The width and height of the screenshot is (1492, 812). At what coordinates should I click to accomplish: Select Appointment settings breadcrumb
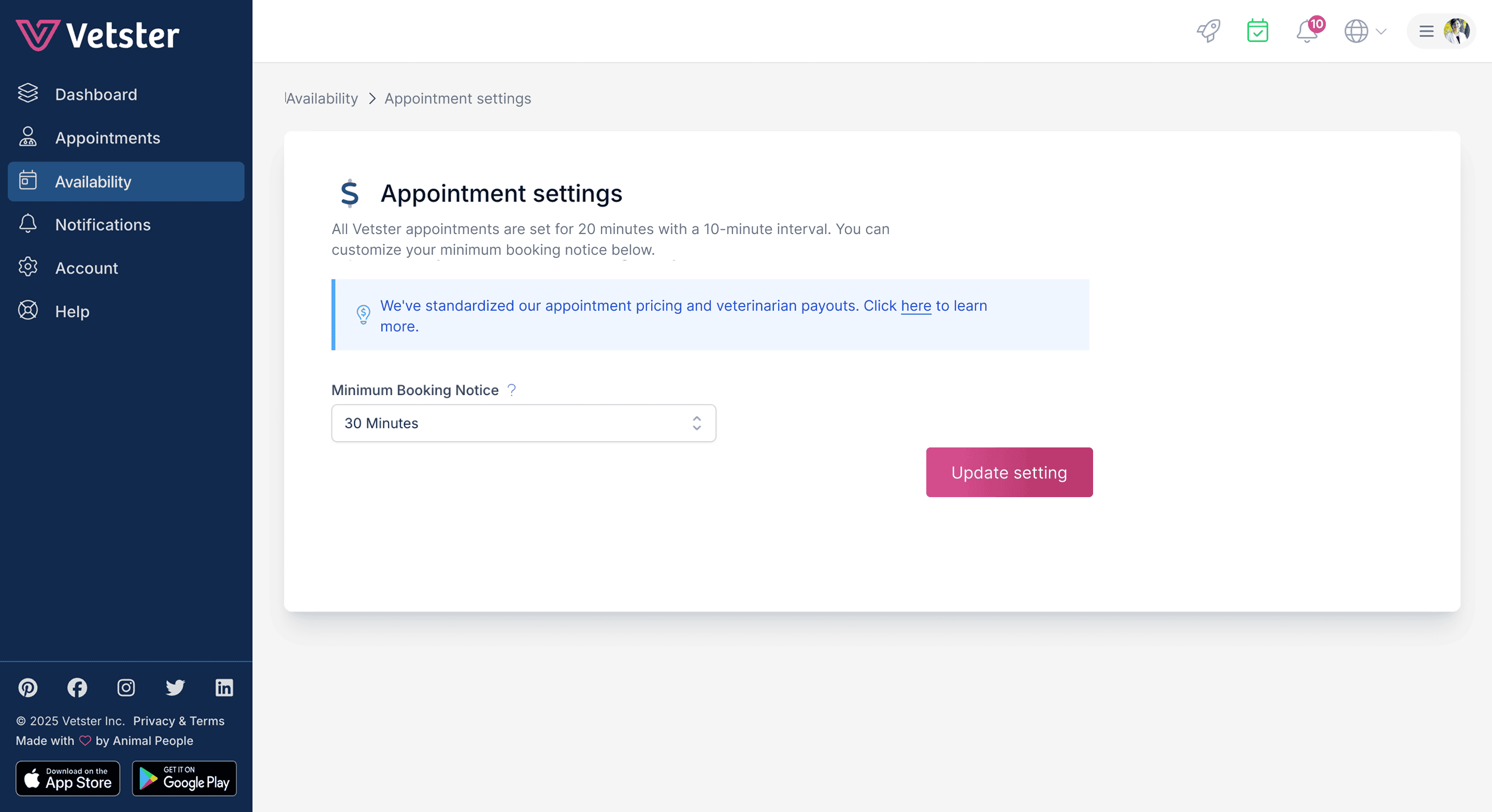(x=457, y=98)
